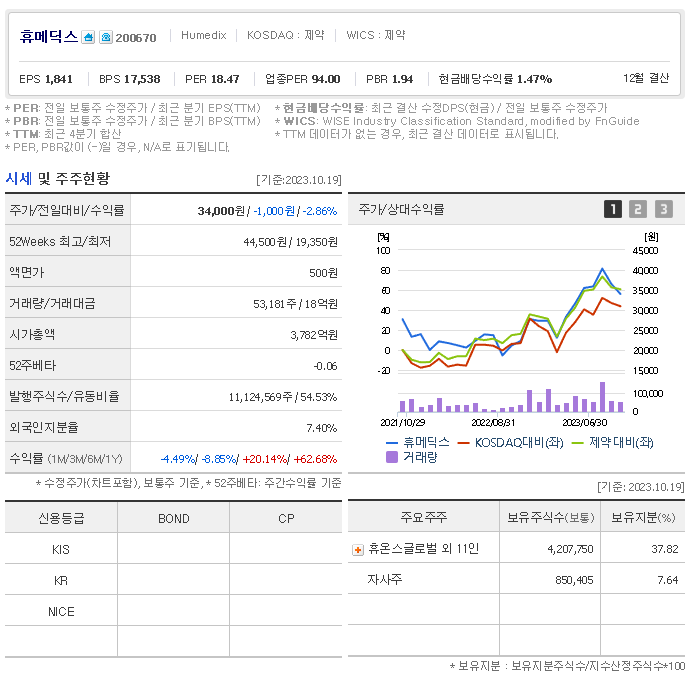Click the NICE credit rating row
Screen dimensions: 690x678
(x=173, y=612)
